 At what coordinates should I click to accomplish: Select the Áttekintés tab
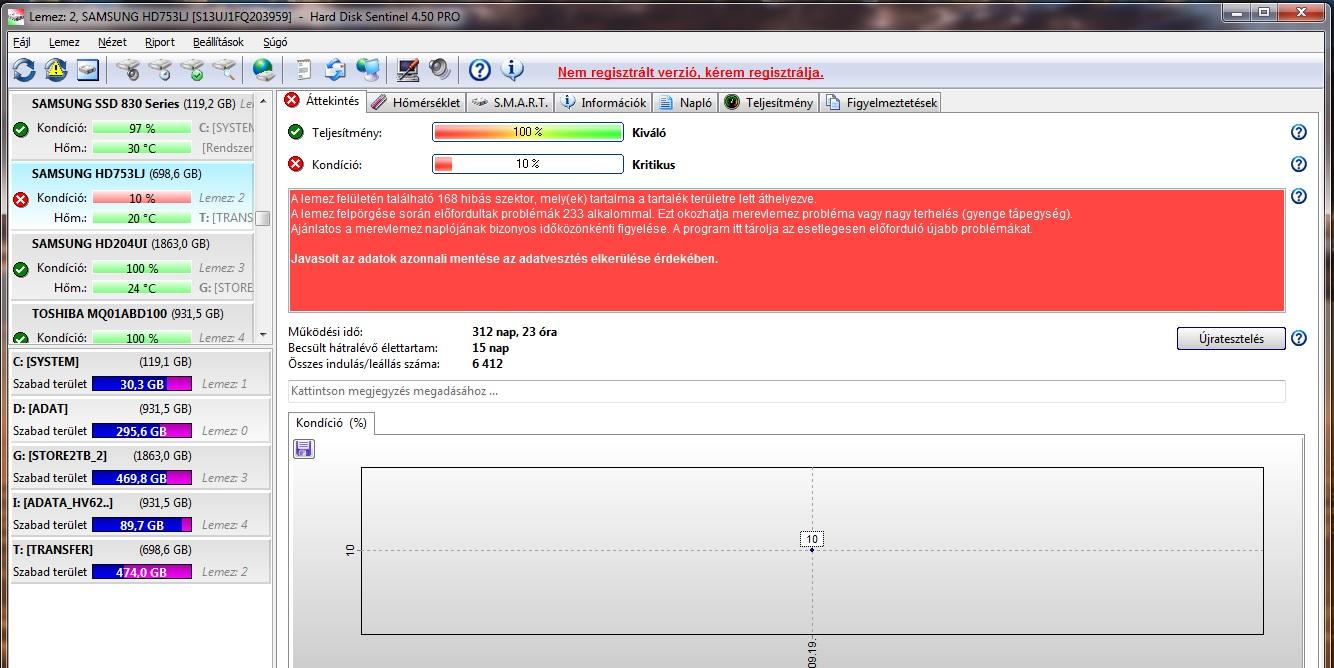coord(322,101)
